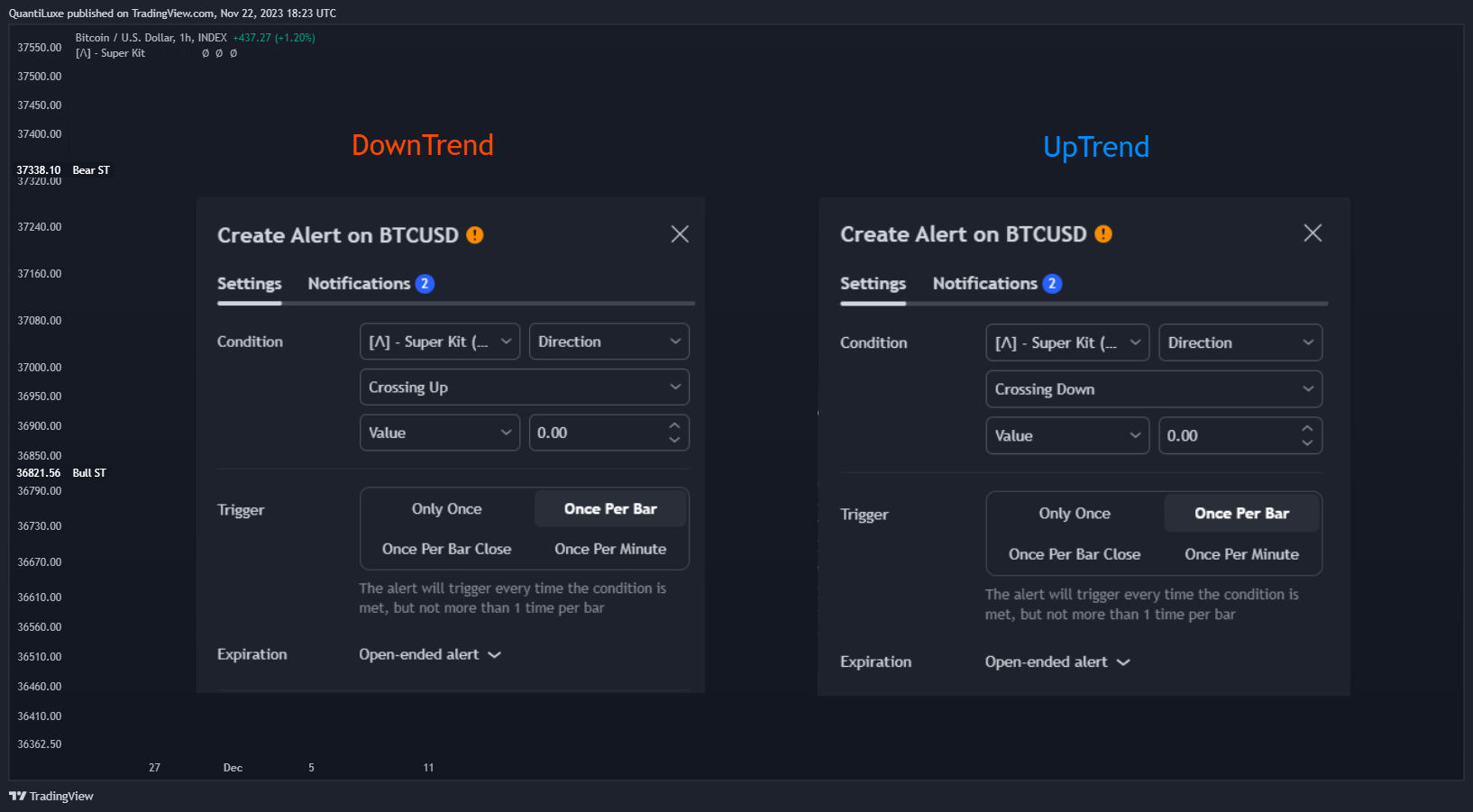Select Only Once trigger in DownTrend dialog
The height and width of the screenshot is (812, 1473).
[x=447, y=509]
